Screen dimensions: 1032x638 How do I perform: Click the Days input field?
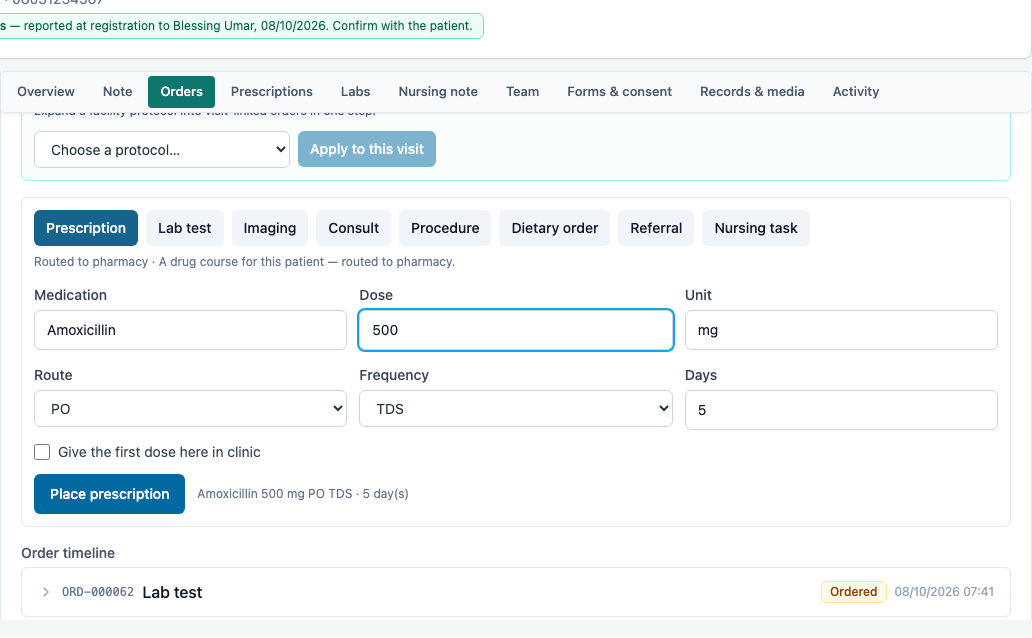[x=841, y=410]
